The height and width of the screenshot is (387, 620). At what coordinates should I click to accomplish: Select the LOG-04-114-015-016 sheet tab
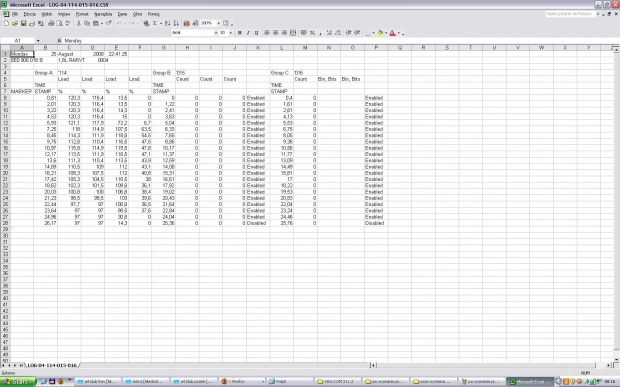tap(52, 365)
